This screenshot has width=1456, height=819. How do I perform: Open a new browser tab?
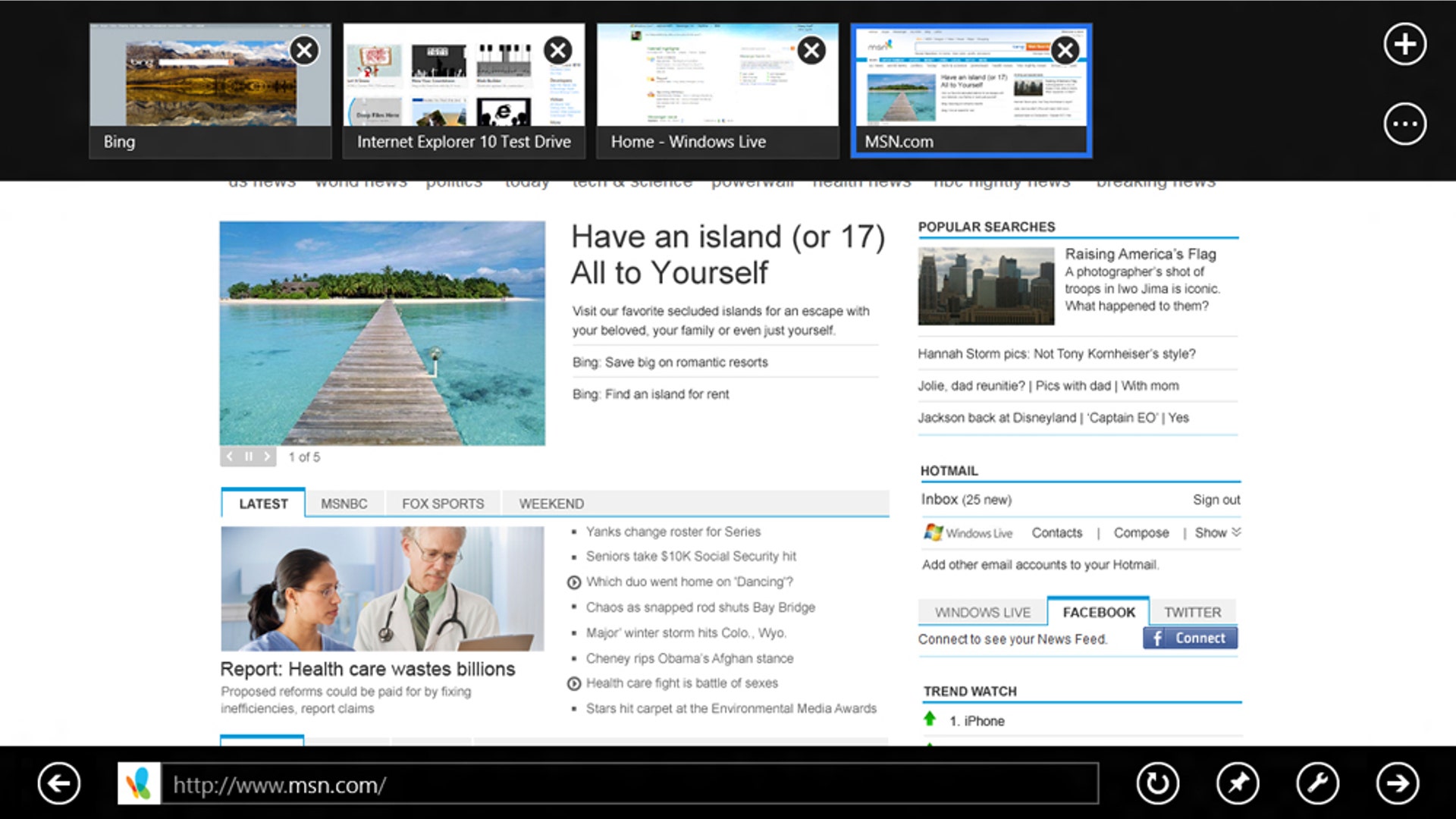[x=1405, y=44]
